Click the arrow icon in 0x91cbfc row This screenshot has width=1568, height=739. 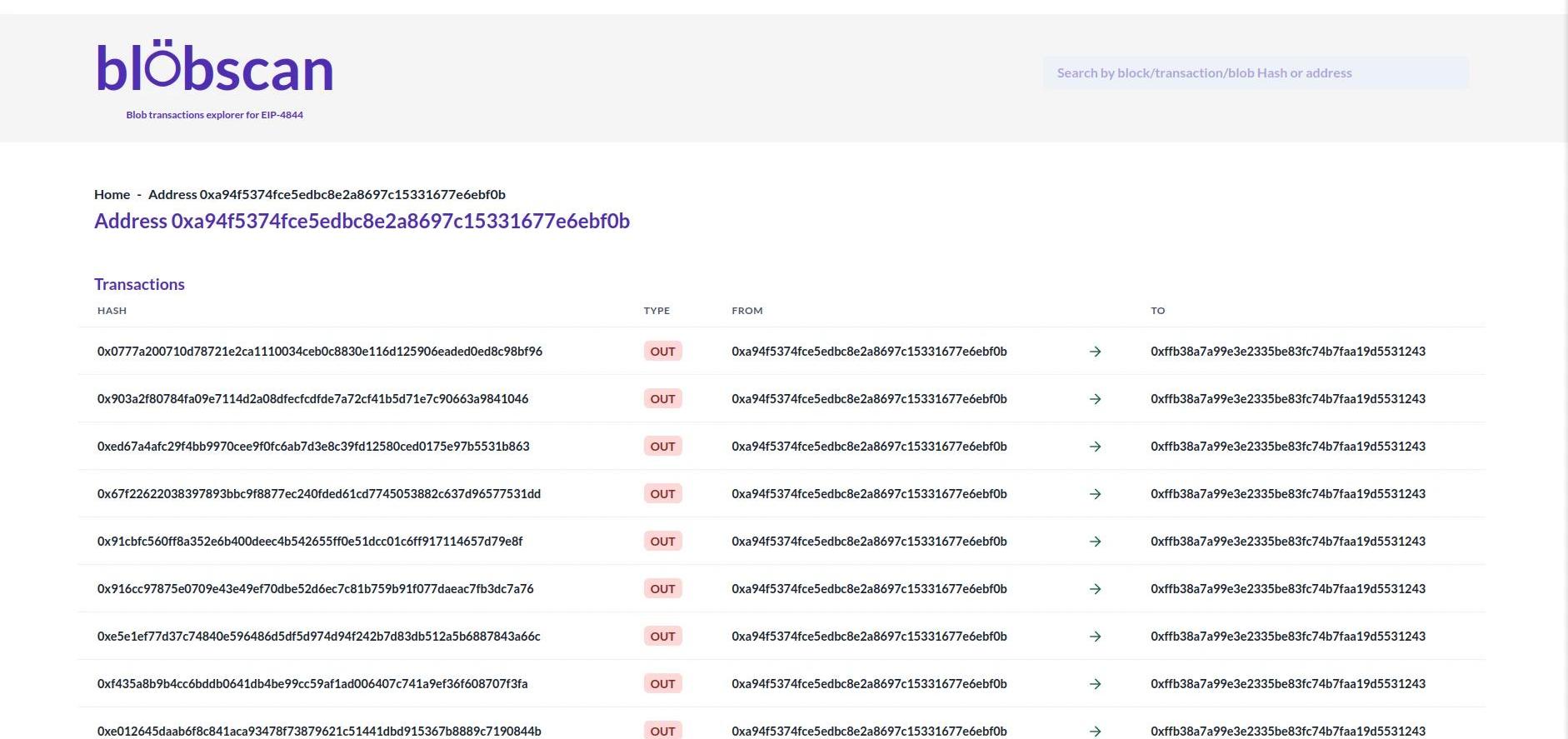[1096, 542]
